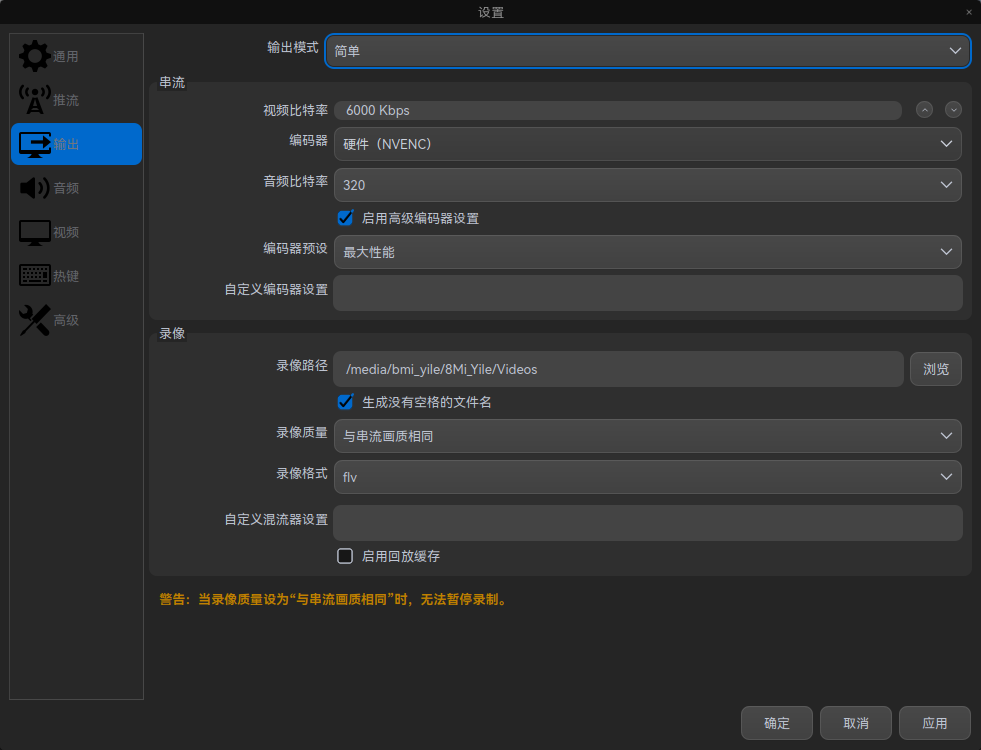
Task: Click the 取消 cancel button
Action: click(855, 723)
